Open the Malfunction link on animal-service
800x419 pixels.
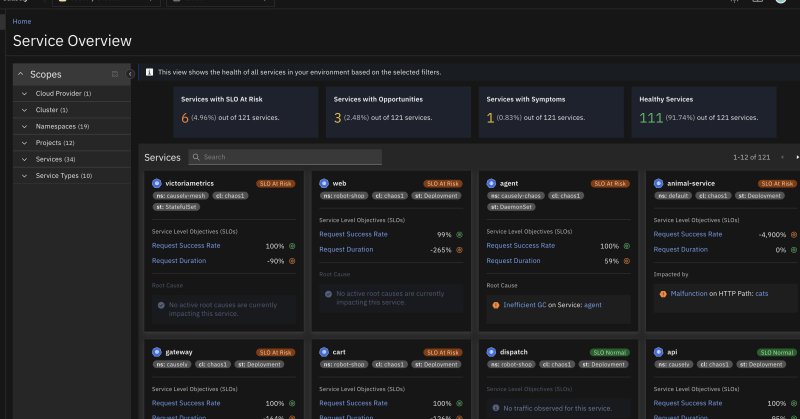pyautogui.click(x=689, y=293)
